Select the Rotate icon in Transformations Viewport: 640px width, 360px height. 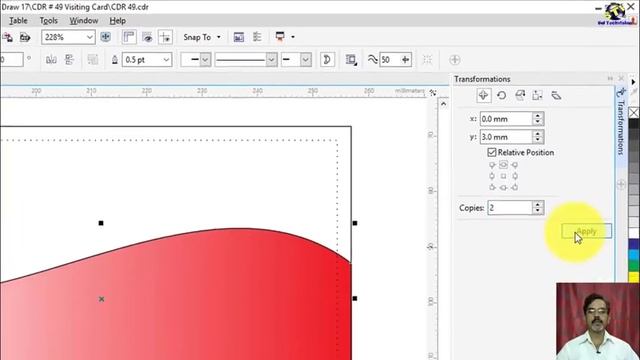(x=502, y=96)
